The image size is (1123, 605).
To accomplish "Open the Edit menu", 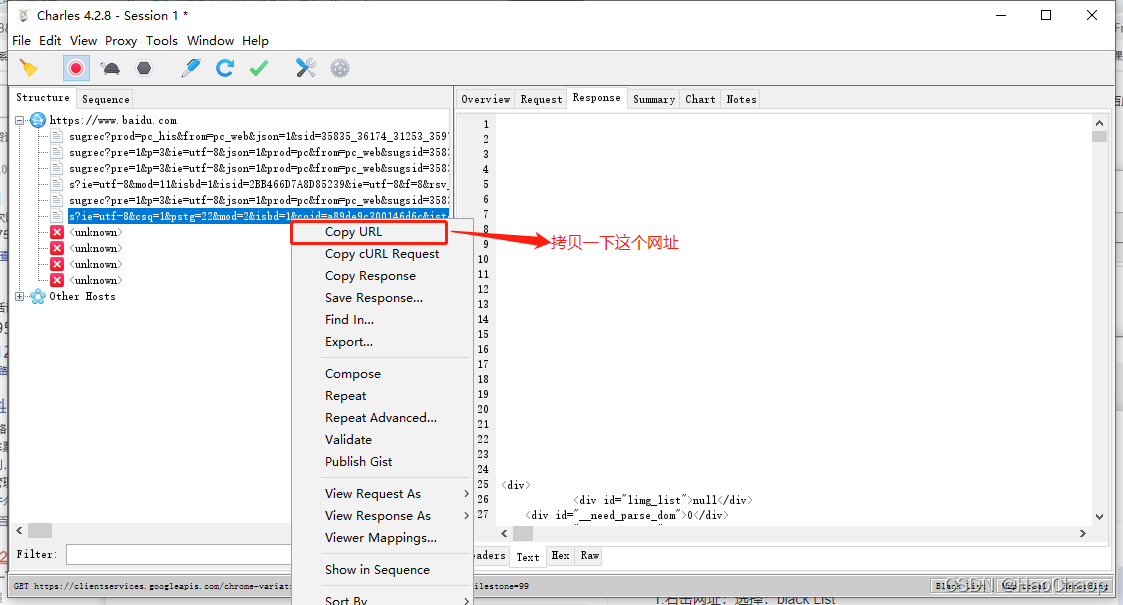I will (x=50, y=41).
